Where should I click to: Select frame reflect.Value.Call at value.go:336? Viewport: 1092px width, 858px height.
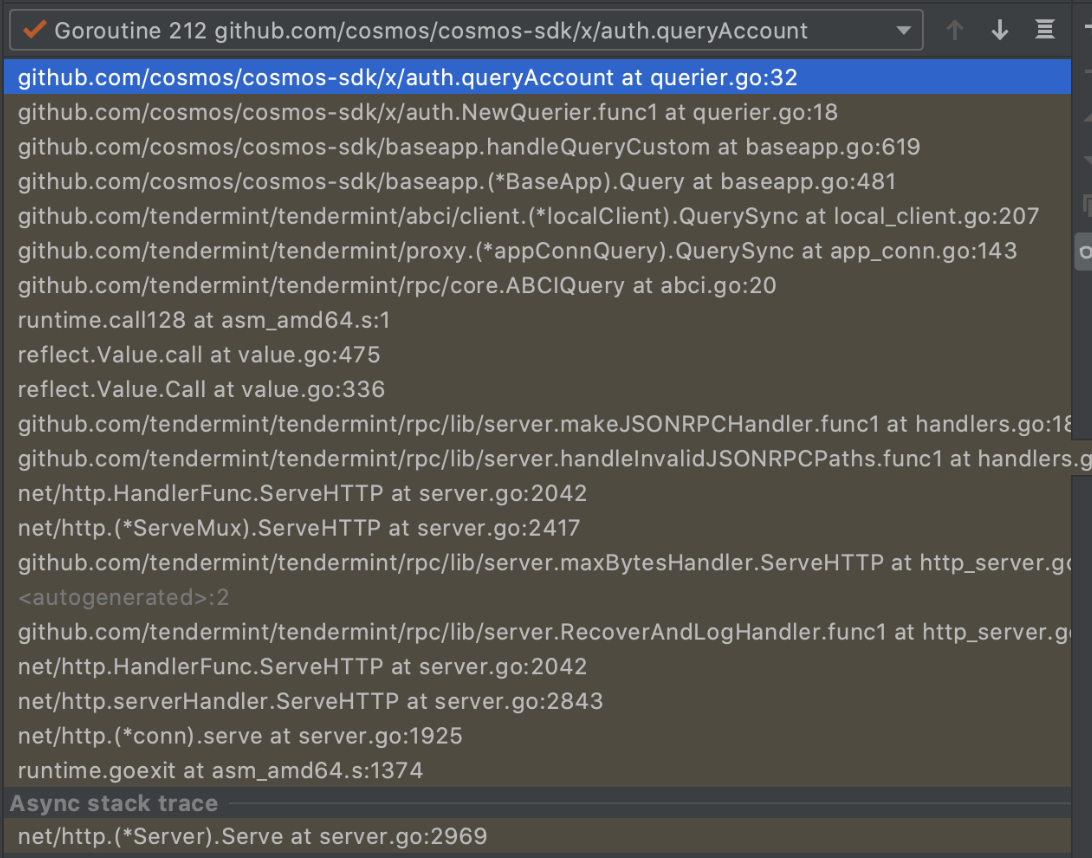click(x=537, y=389)
